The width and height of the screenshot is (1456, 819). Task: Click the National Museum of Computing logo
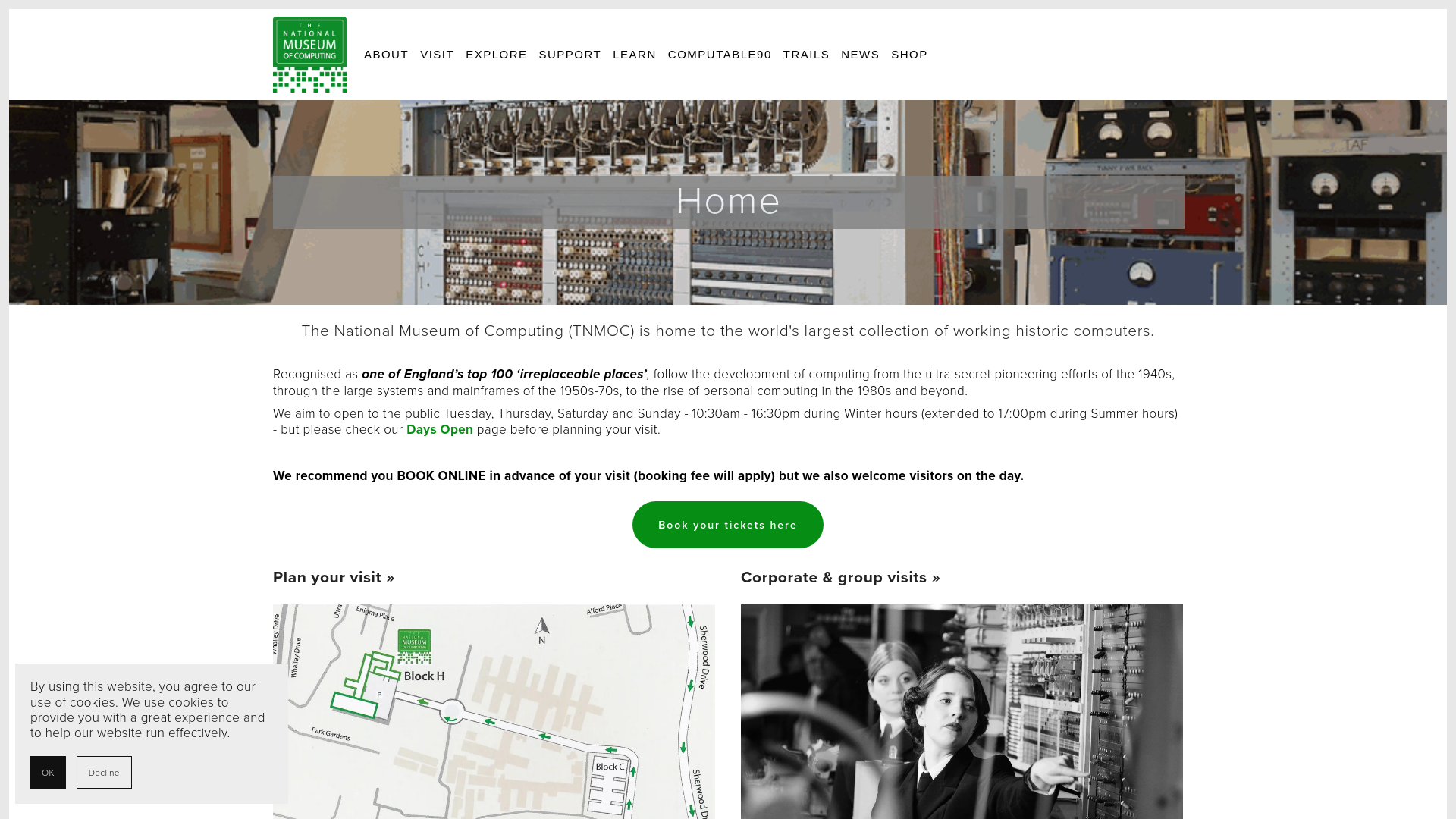[x=309, y=55]
